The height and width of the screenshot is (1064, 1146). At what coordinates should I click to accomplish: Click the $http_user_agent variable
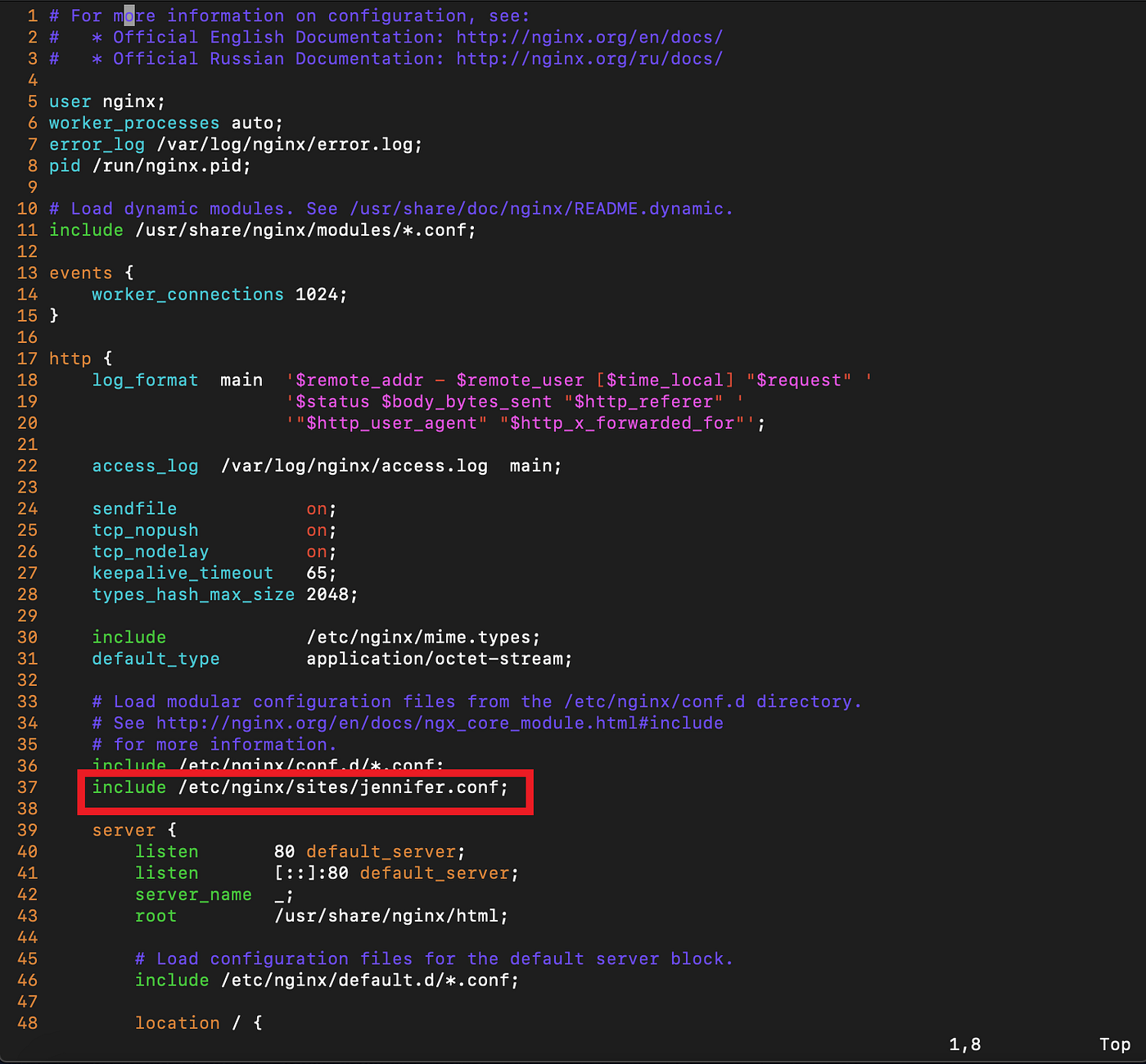[391, 423]
